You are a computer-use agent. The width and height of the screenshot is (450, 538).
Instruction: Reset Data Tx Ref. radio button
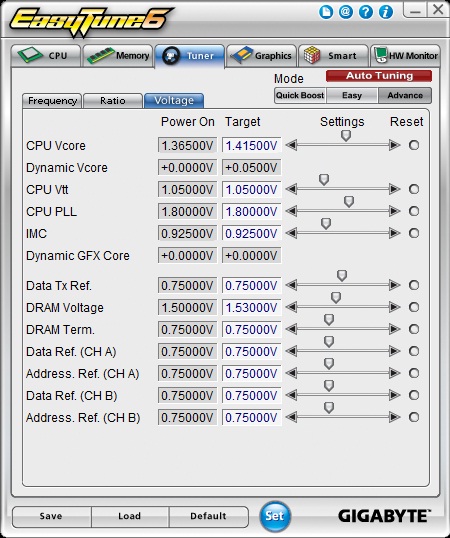(414, 285)
